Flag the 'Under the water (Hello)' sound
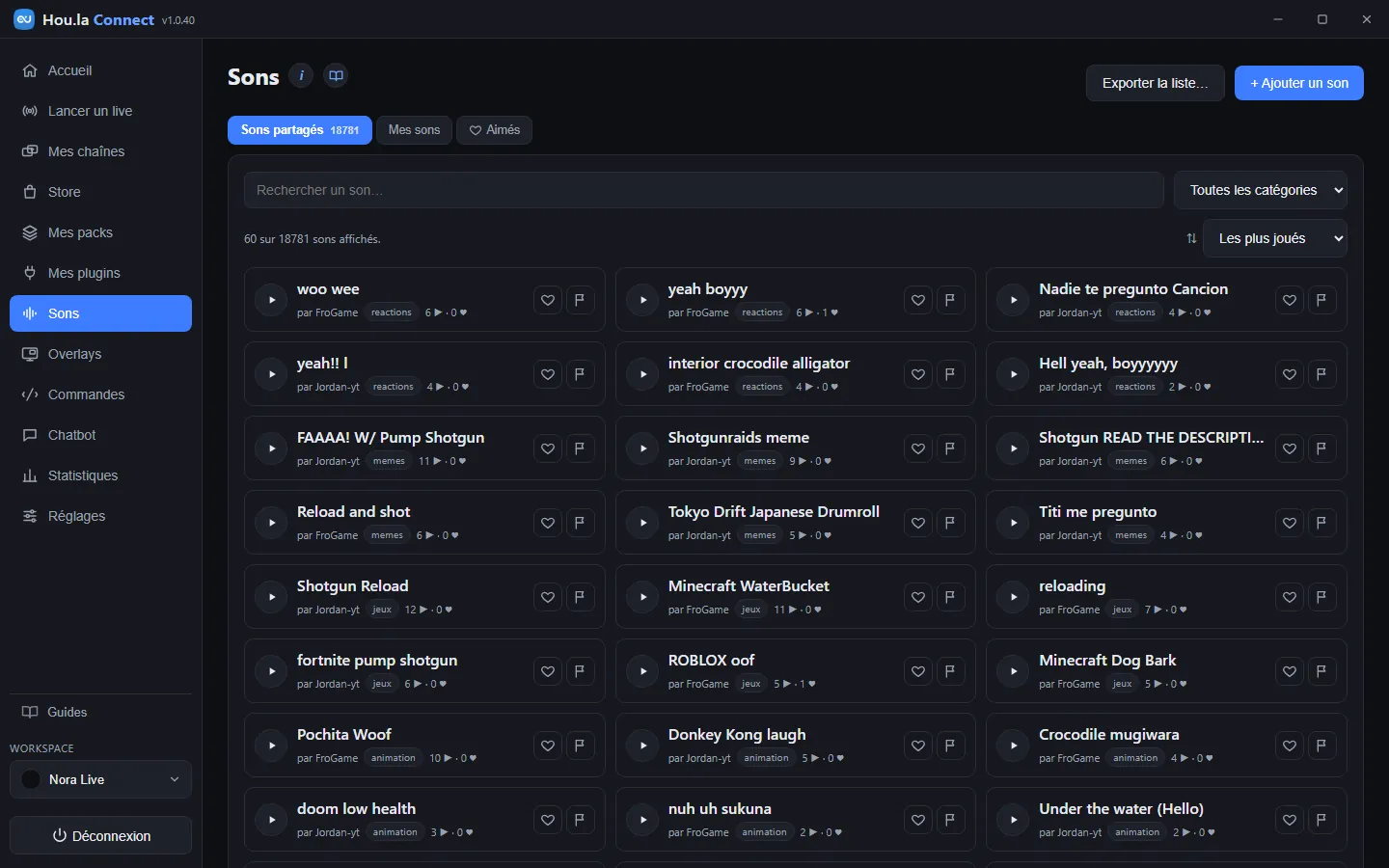Viewport: 1389px width, 868px height. coord(1321,820)
